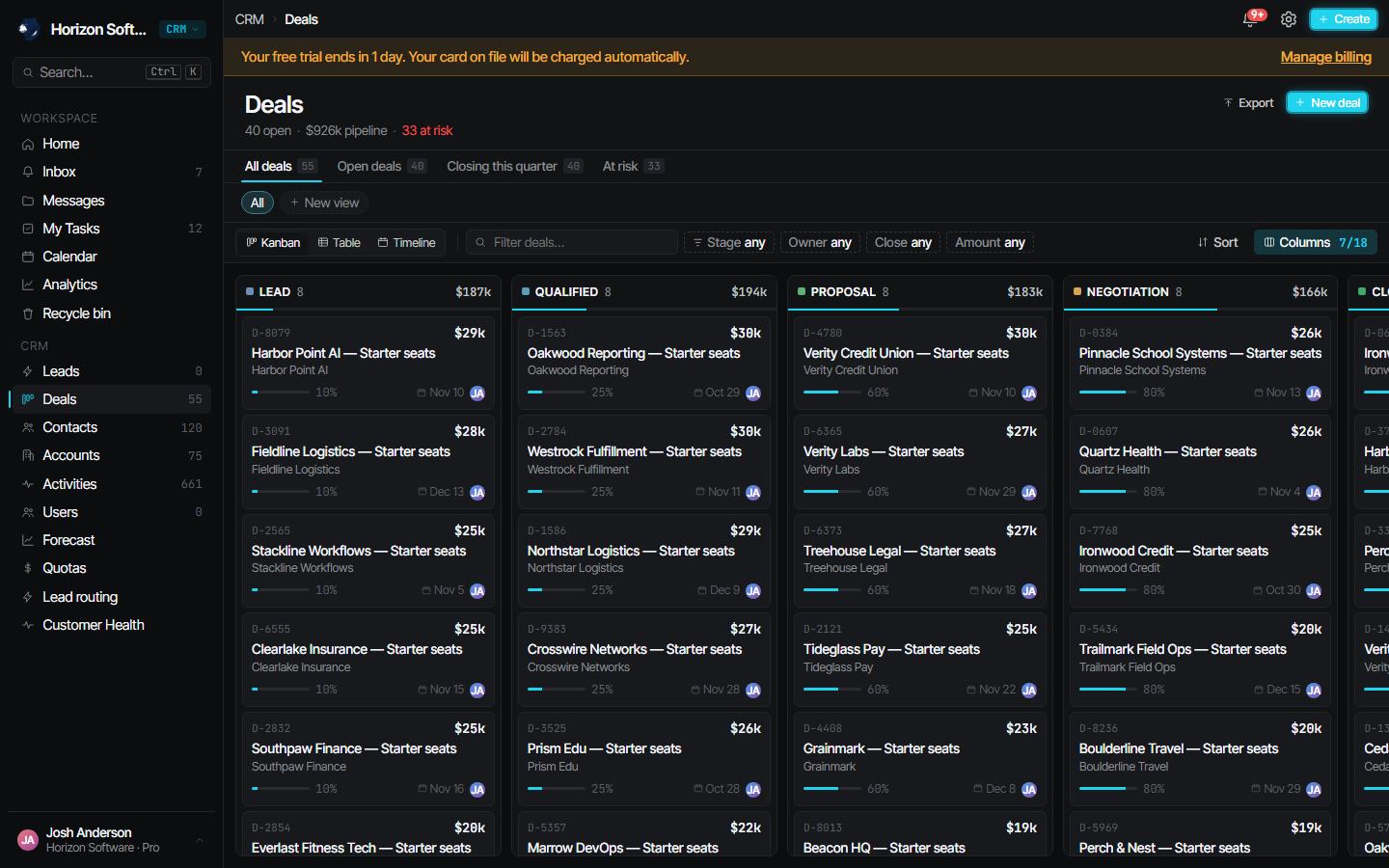Click the Create button

point(1343,19)
